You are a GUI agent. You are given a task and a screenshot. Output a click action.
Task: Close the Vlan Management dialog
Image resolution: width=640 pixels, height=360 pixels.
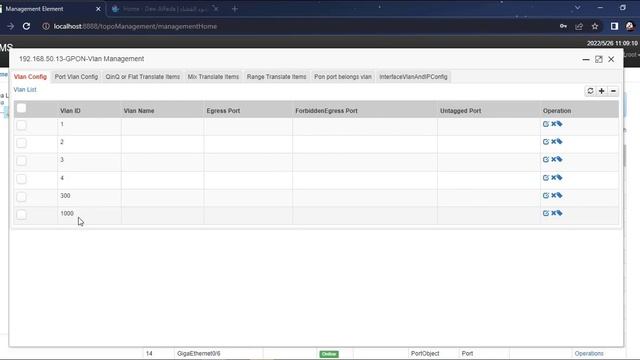pyautogui.click(x=611, y=59)
